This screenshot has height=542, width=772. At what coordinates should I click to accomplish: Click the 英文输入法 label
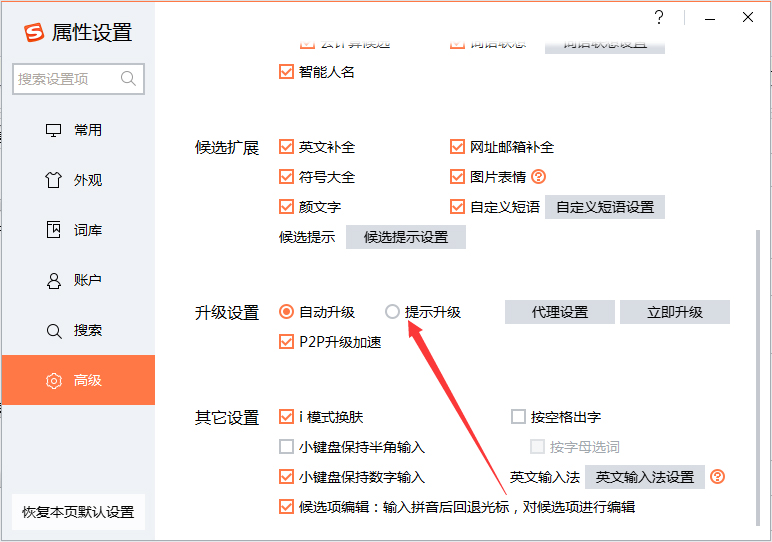click(x=545, y=477)
